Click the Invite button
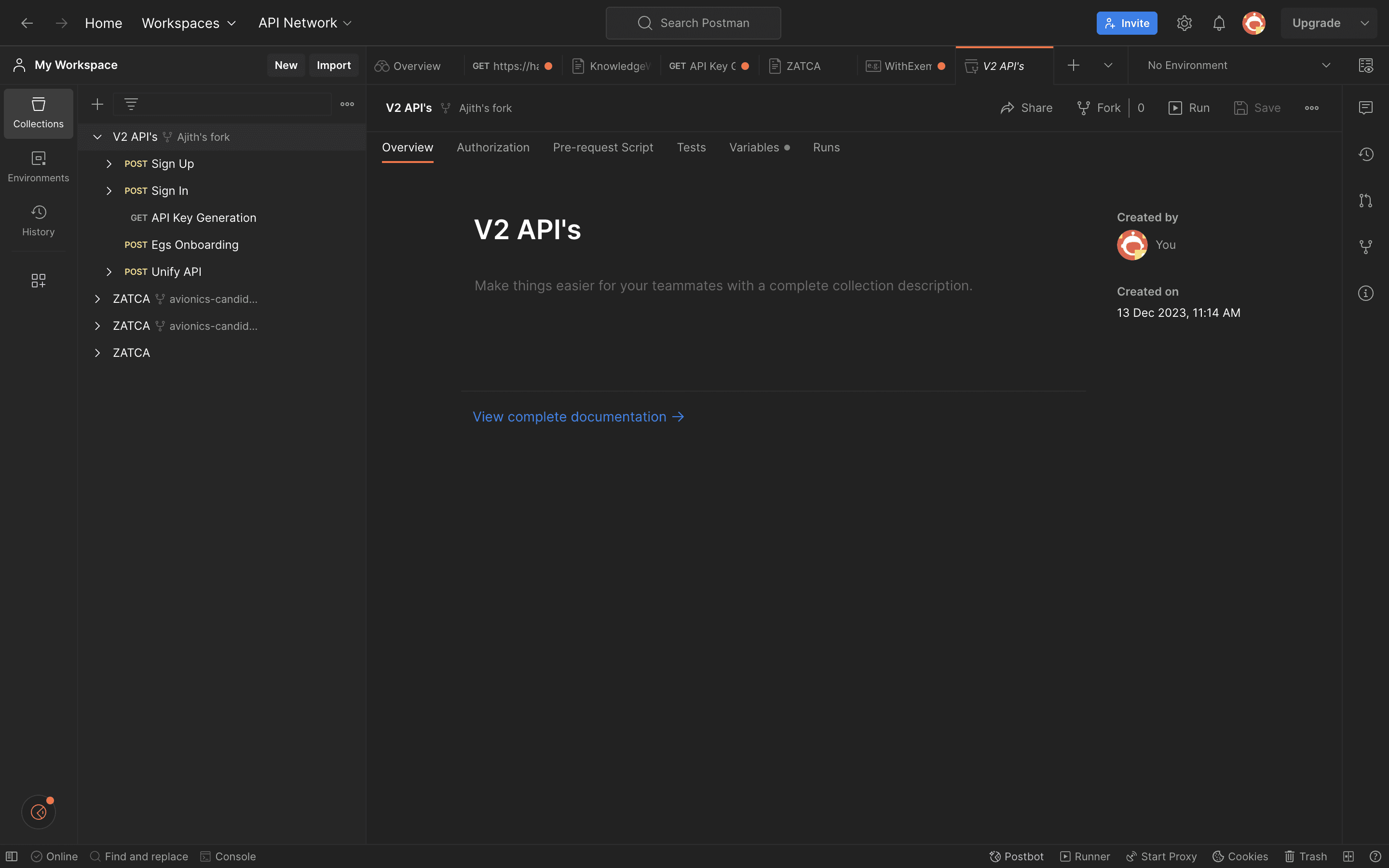 (x=1126, y=23)
